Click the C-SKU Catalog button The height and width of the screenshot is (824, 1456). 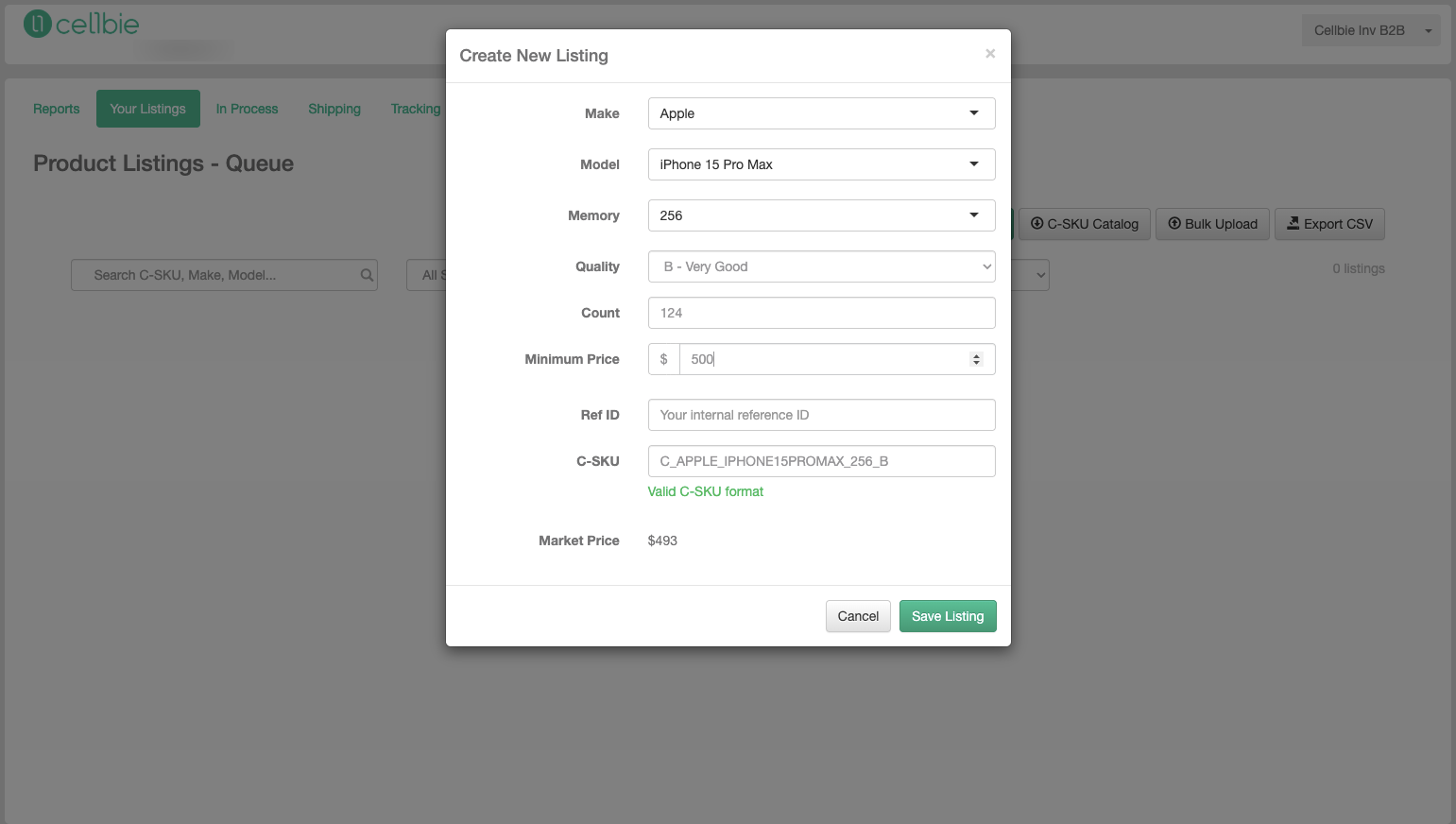point(1085,224)
